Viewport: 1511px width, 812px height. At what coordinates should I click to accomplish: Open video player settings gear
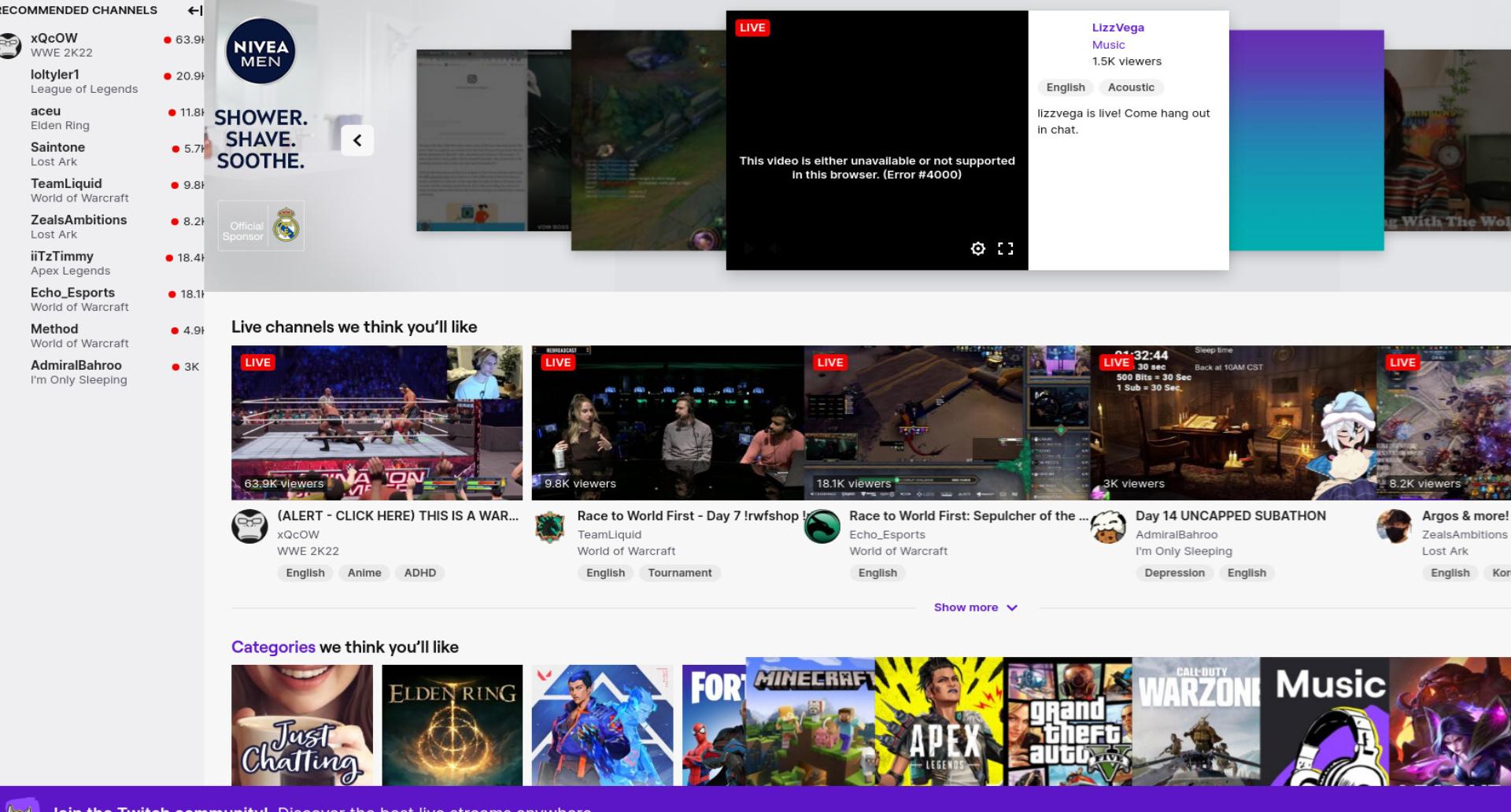pos(977,249)
